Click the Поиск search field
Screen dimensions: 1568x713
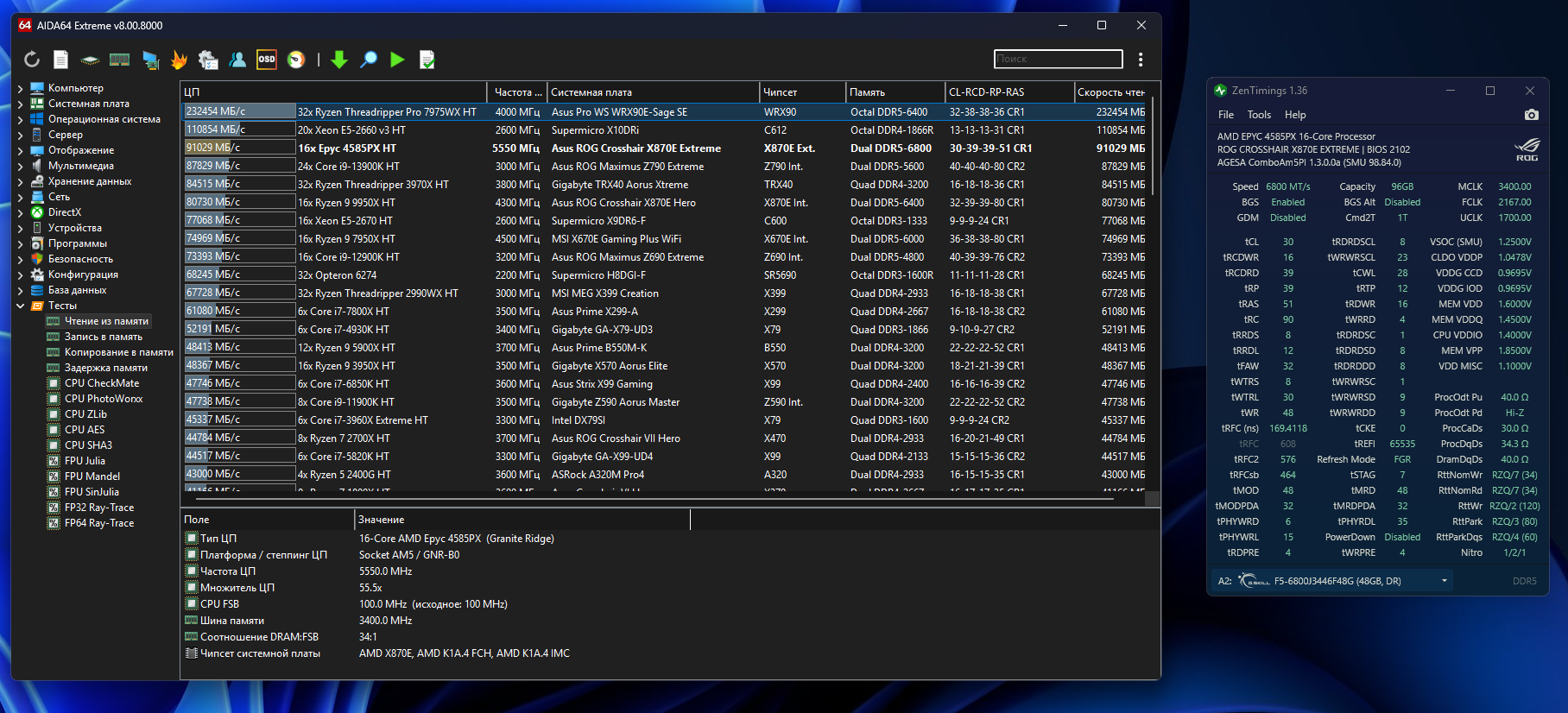coord(1059,59)
